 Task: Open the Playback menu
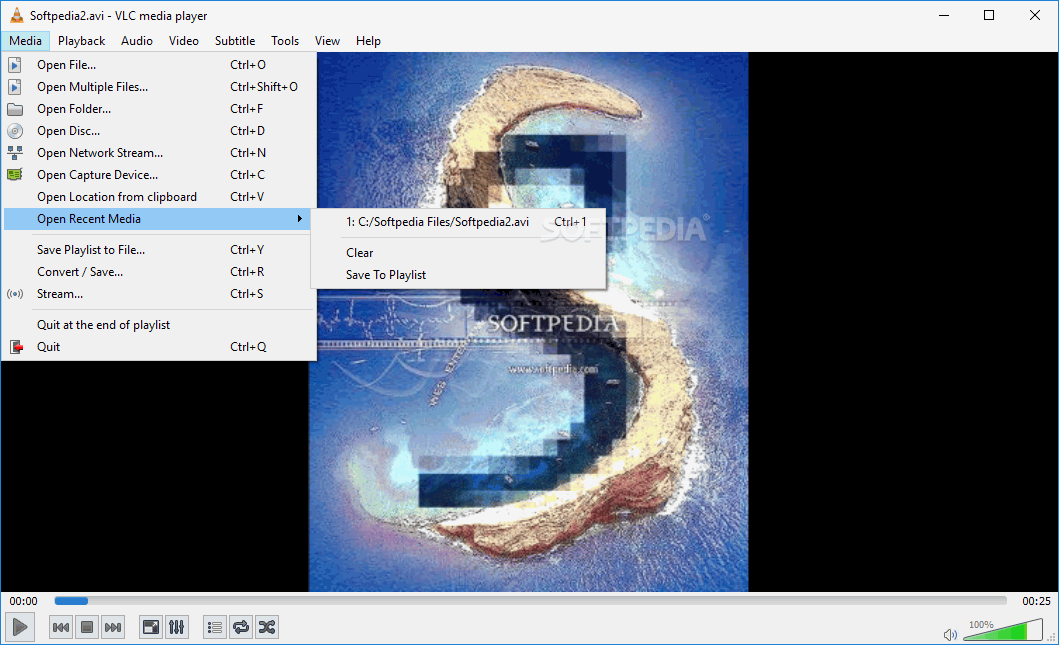click(x=82, y=41)
